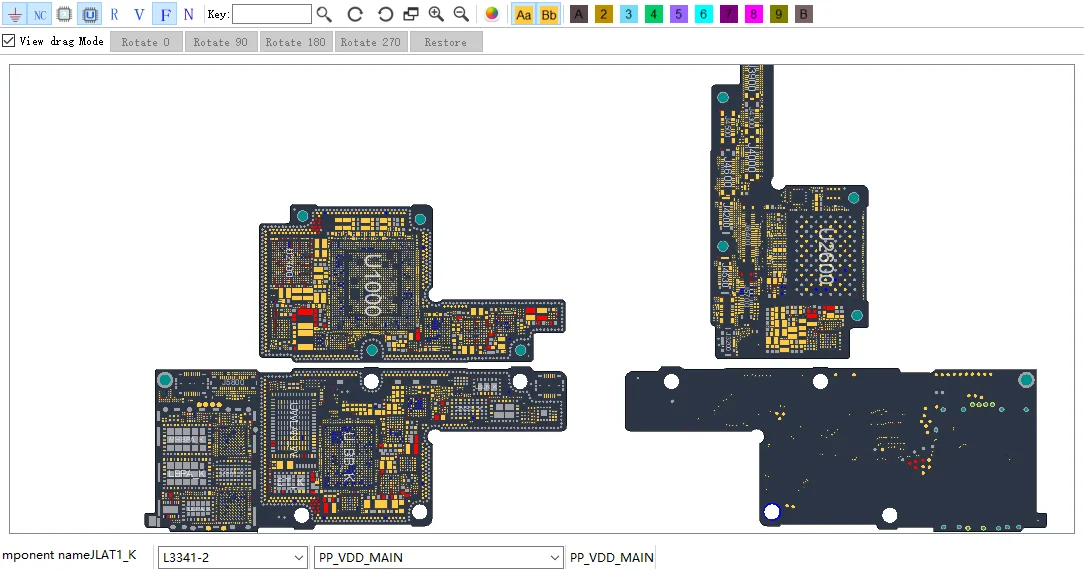Toggle the F filter button
This screenshot has height=571, width=1084.
coord(164,14)
